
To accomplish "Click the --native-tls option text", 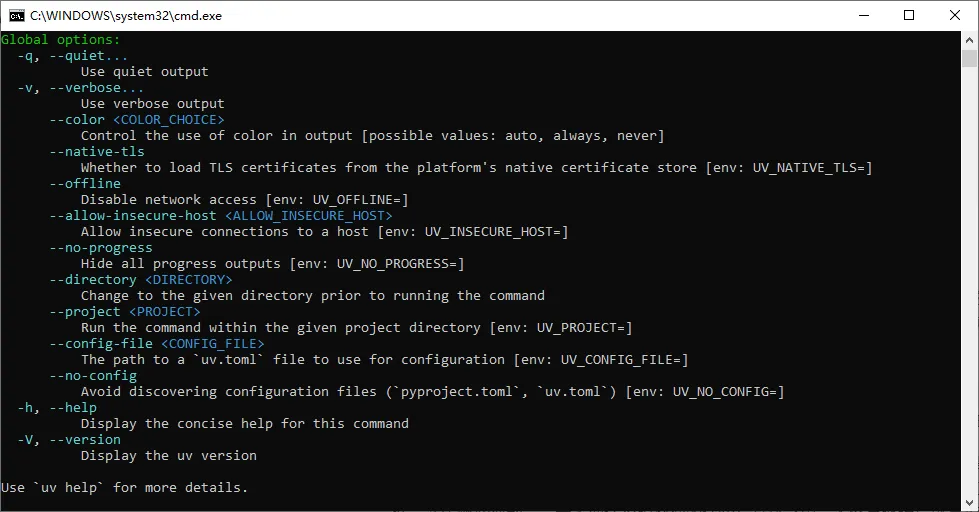I will pos(96,152).
